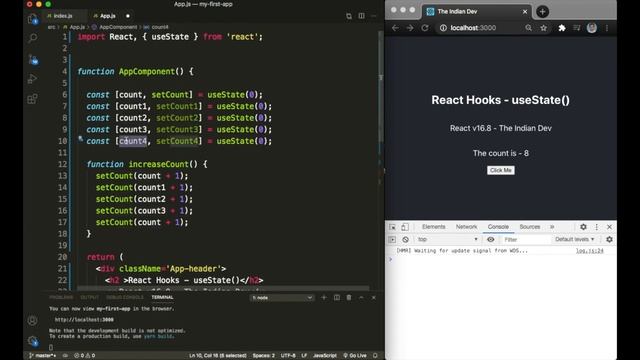Open the Chrome profile avatar

(592, 28)
